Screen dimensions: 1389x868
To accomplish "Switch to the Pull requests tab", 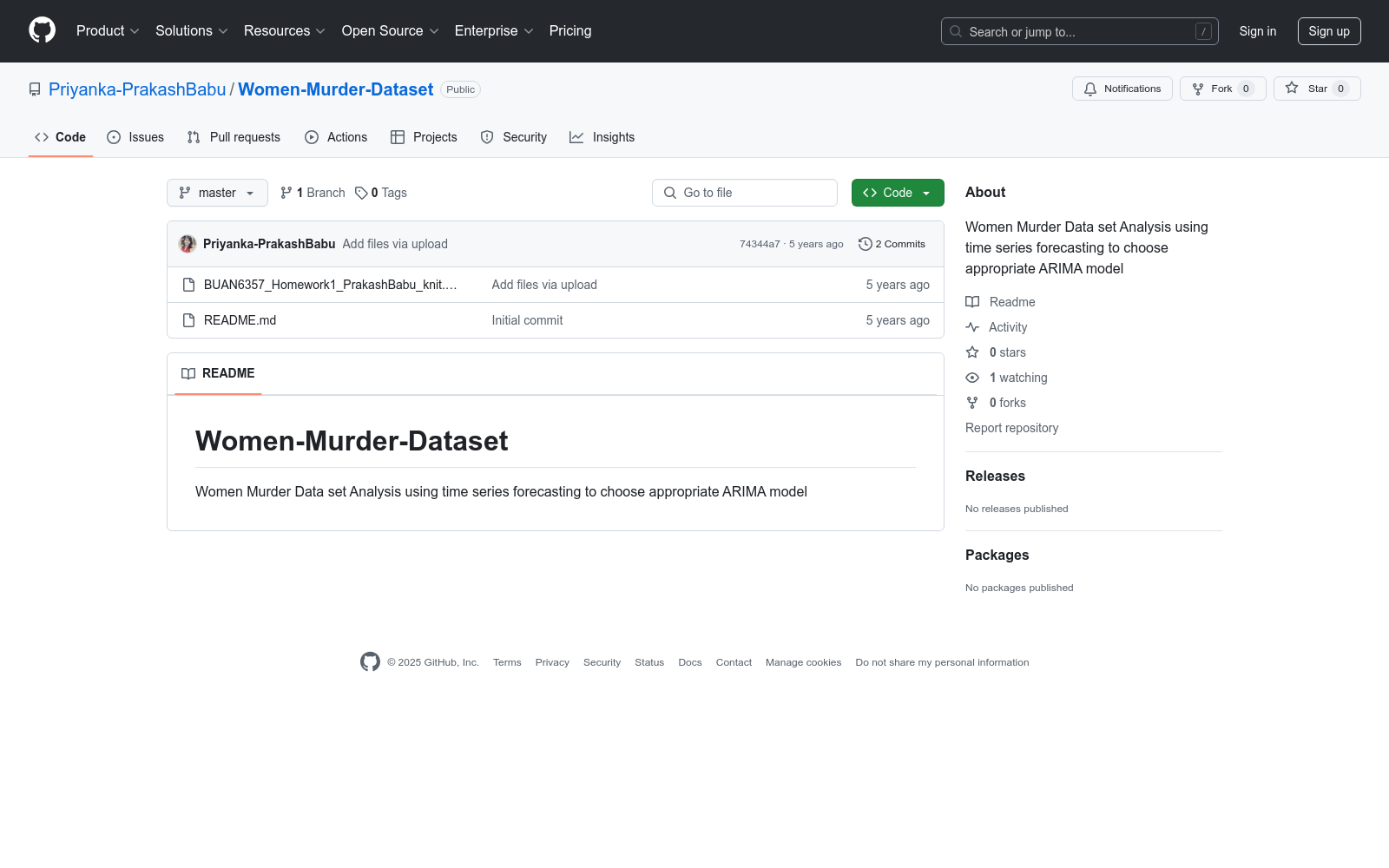I will coord(234,137).
